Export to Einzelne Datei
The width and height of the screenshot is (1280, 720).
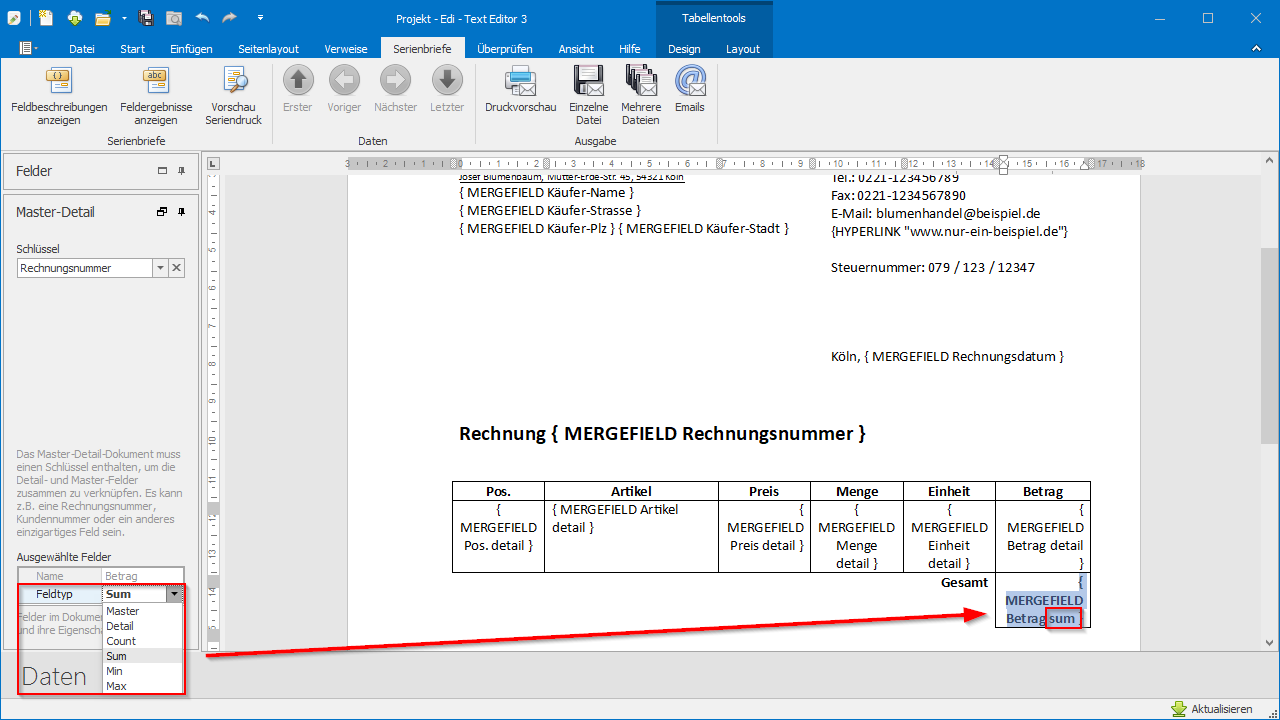pos(588,81)
